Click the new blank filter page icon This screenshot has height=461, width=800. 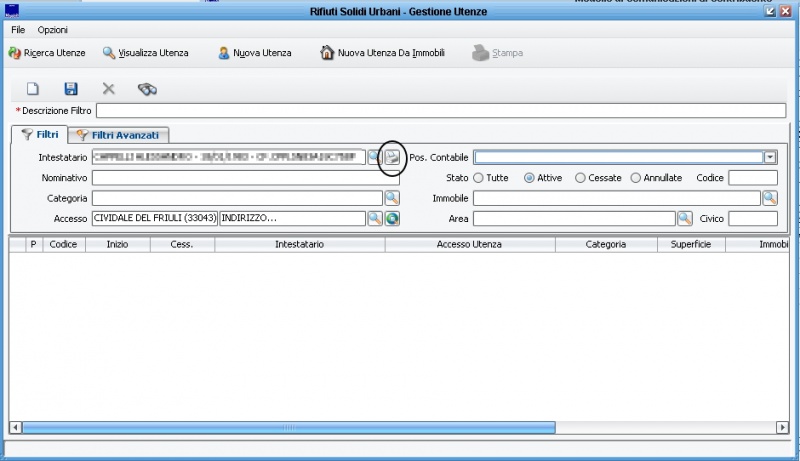pos(33,89)
